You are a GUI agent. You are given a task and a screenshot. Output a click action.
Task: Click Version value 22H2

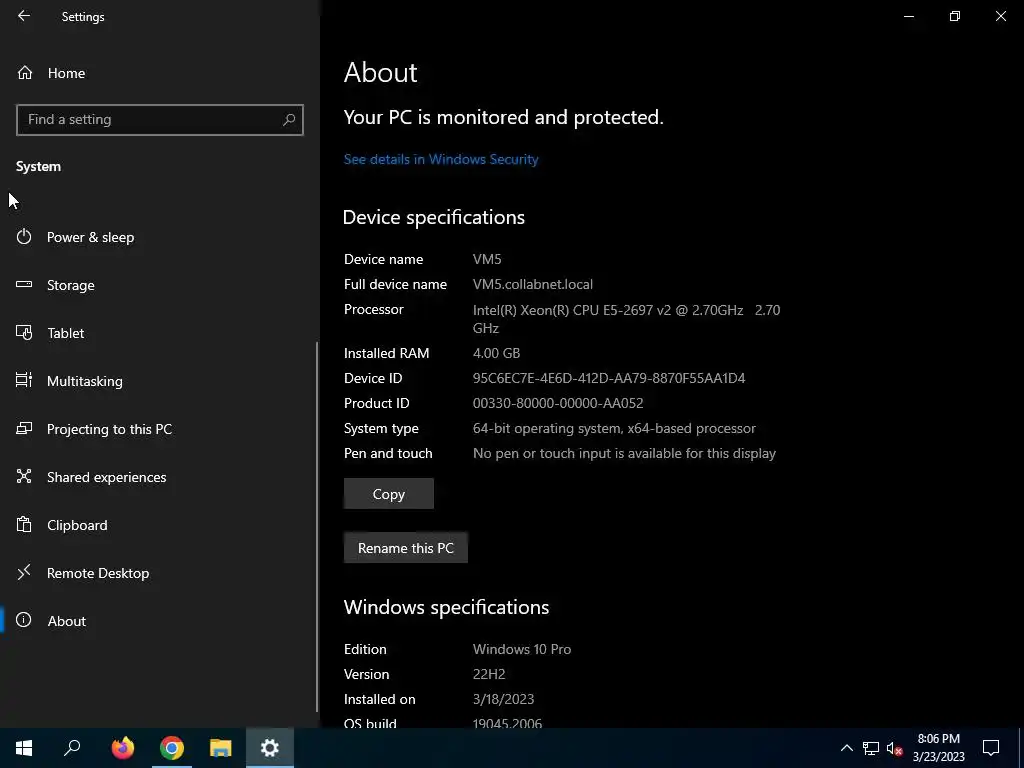[x=489, y=674]
